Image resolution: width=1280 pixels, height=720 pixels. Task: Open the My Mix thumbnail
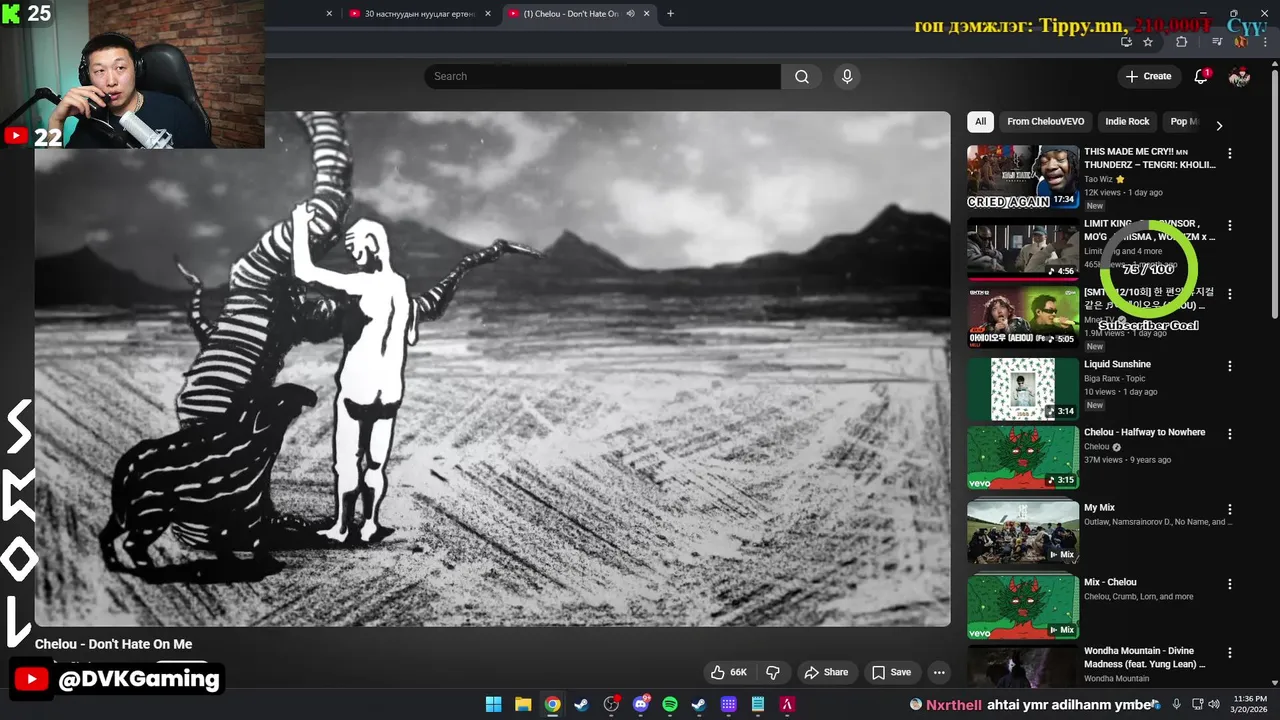pyautogui.click(x=1023, y=532)
